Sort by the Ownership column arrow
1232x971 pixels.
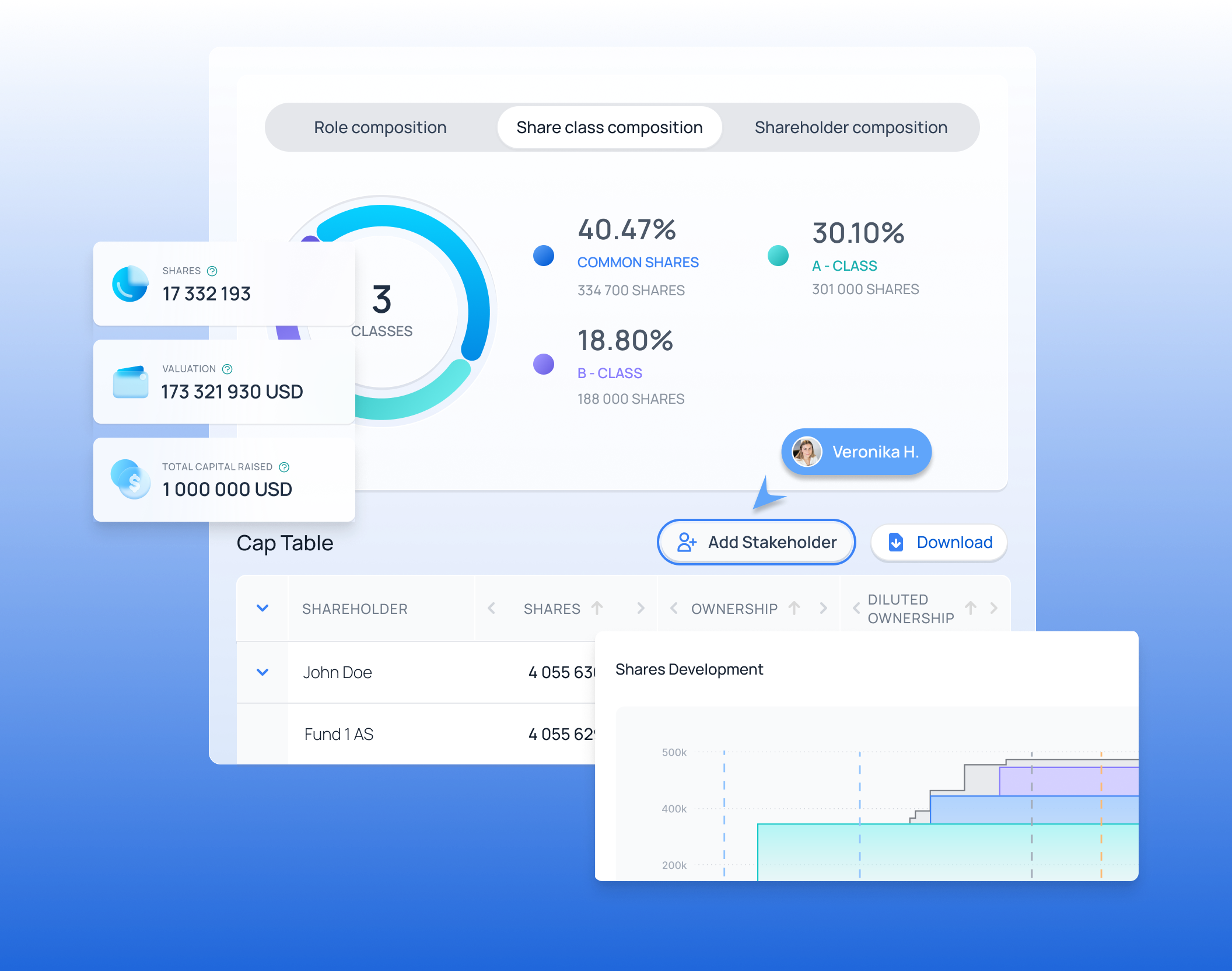(x=794, y=608)
